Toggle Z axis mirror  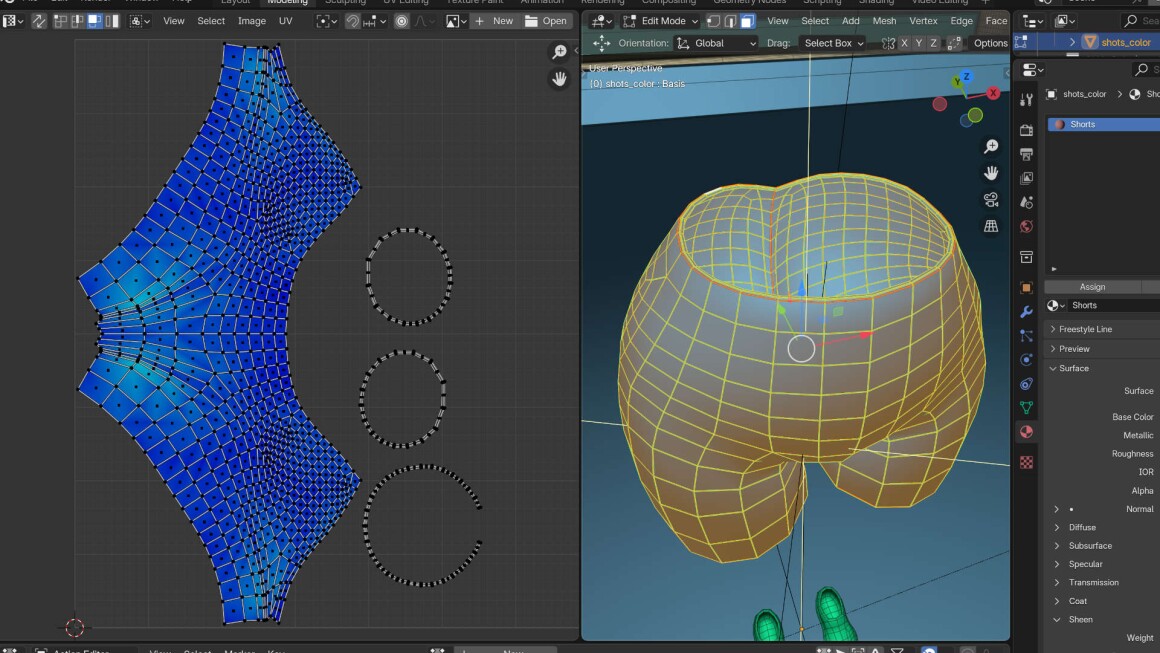[934, 44]
